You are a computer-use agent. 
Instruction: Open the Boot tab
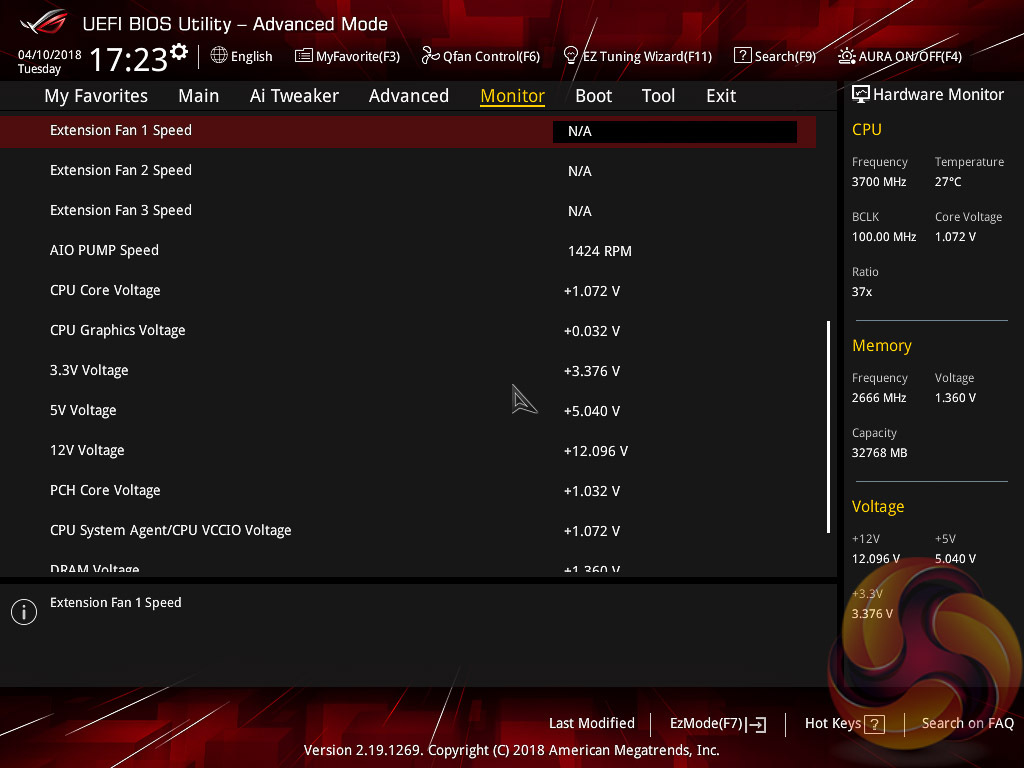(x=594, y=96)
